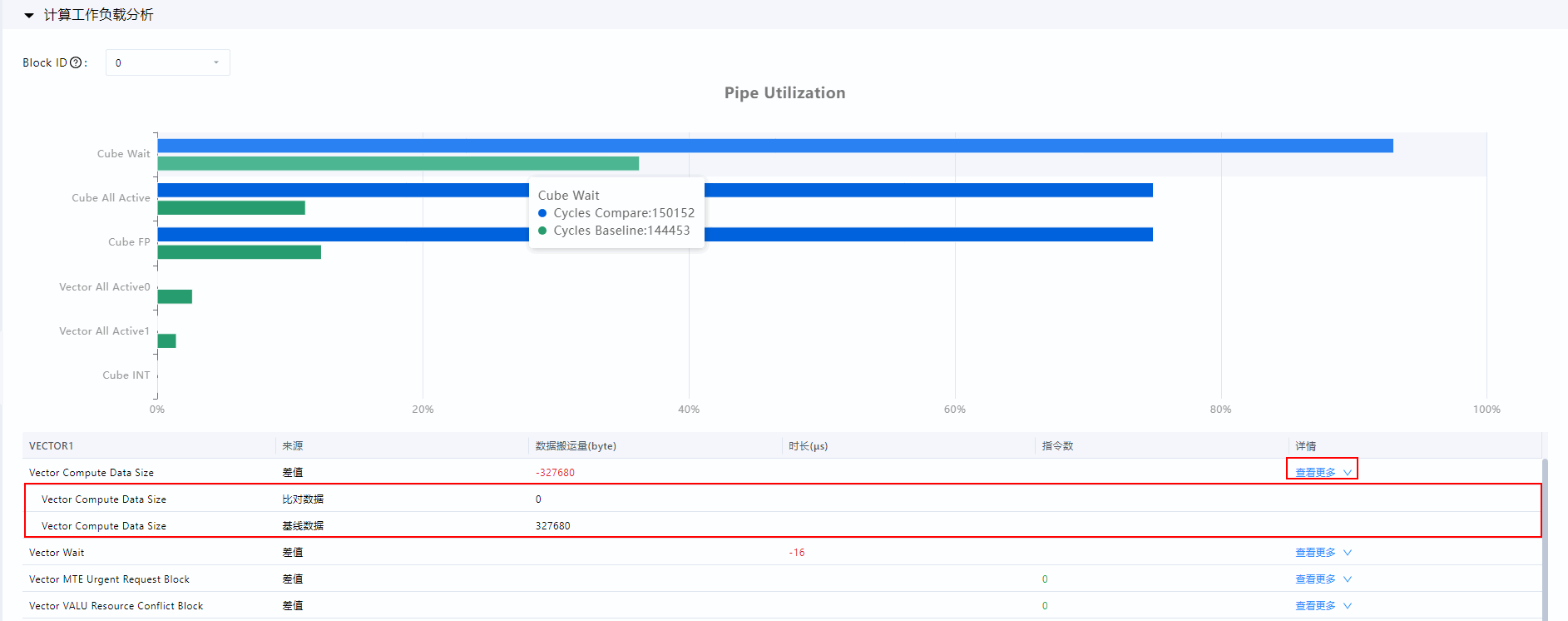1568x621 pixels.
Task: Click 查看更多 link for Vector Compute Data Size
Action: [1315, 473]
